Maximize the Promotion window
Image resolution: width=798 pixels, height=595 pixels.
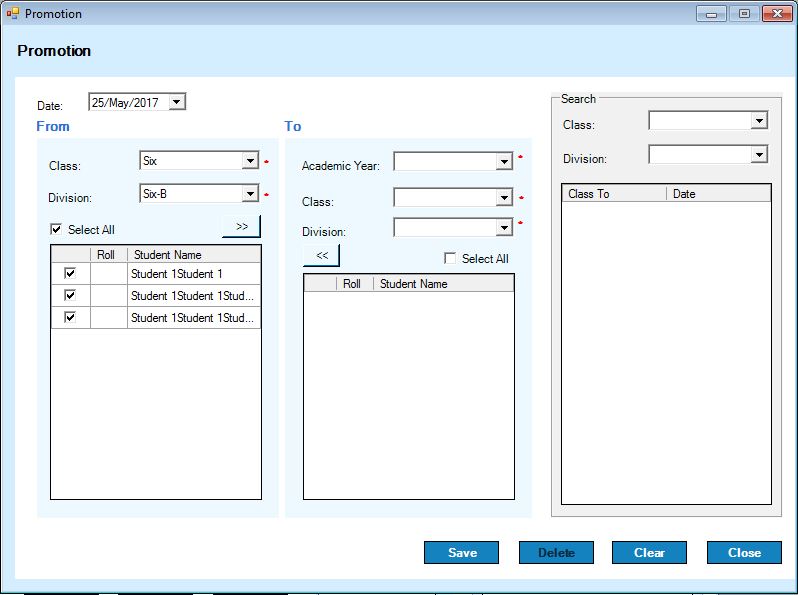pos(743,14)
